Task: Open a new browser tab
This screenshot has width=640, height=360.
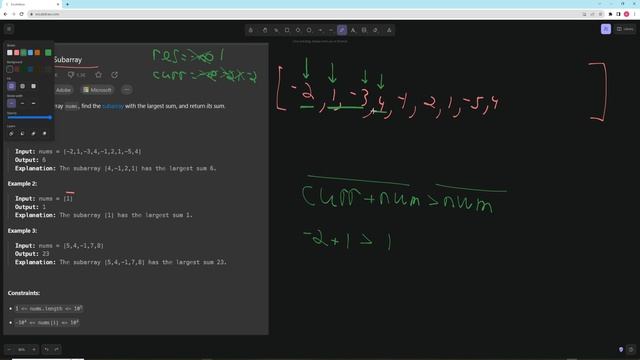Action: pos(67,4)
